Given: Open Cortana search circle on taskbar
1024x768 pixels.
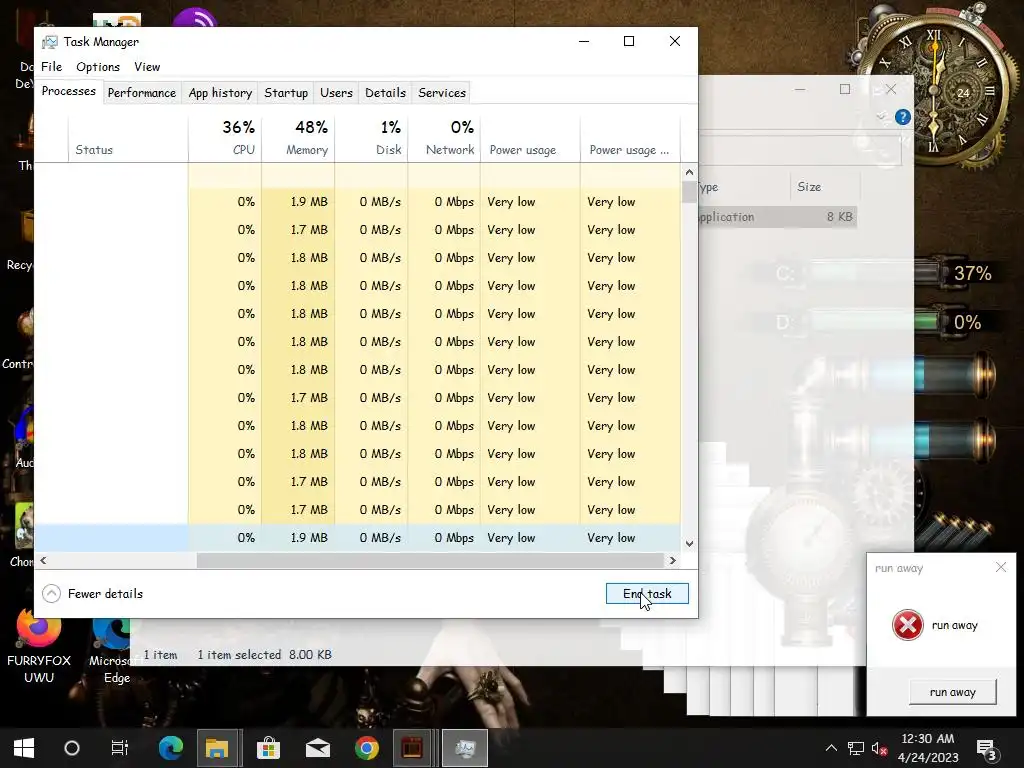Looking at the screenshot, I should [72, 748].
